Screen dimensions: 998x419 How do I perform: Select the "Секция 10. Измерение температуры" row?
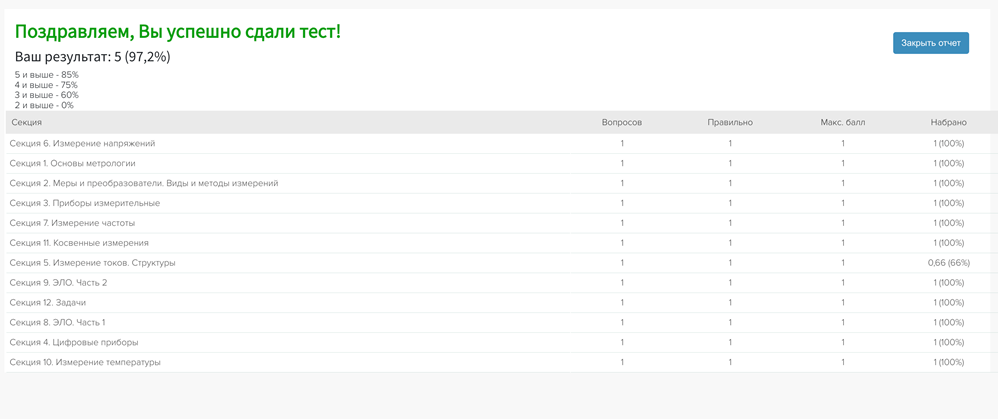(85, 363)
